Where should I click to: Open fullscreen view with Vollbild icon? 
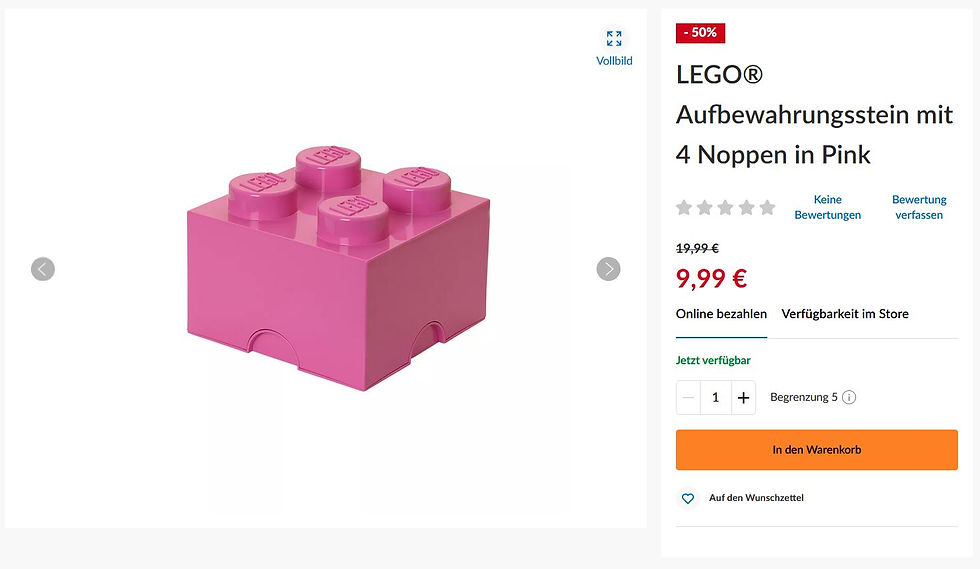click(614, 39)
